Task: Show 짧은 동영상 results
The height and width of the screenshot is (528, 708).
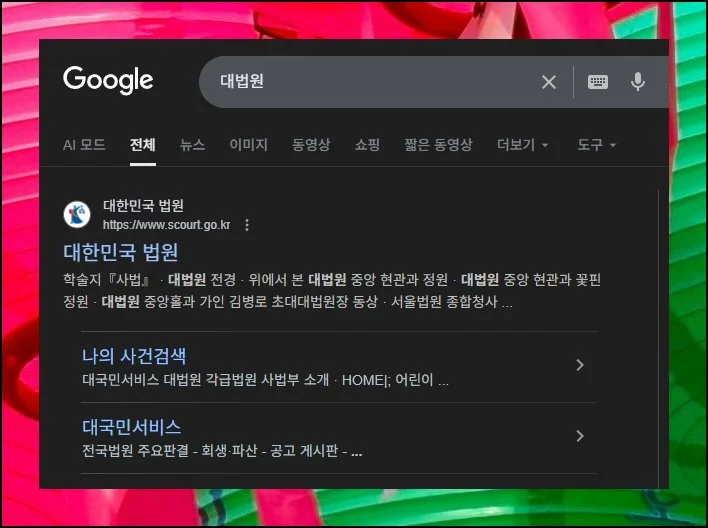Action: [438, 145]
